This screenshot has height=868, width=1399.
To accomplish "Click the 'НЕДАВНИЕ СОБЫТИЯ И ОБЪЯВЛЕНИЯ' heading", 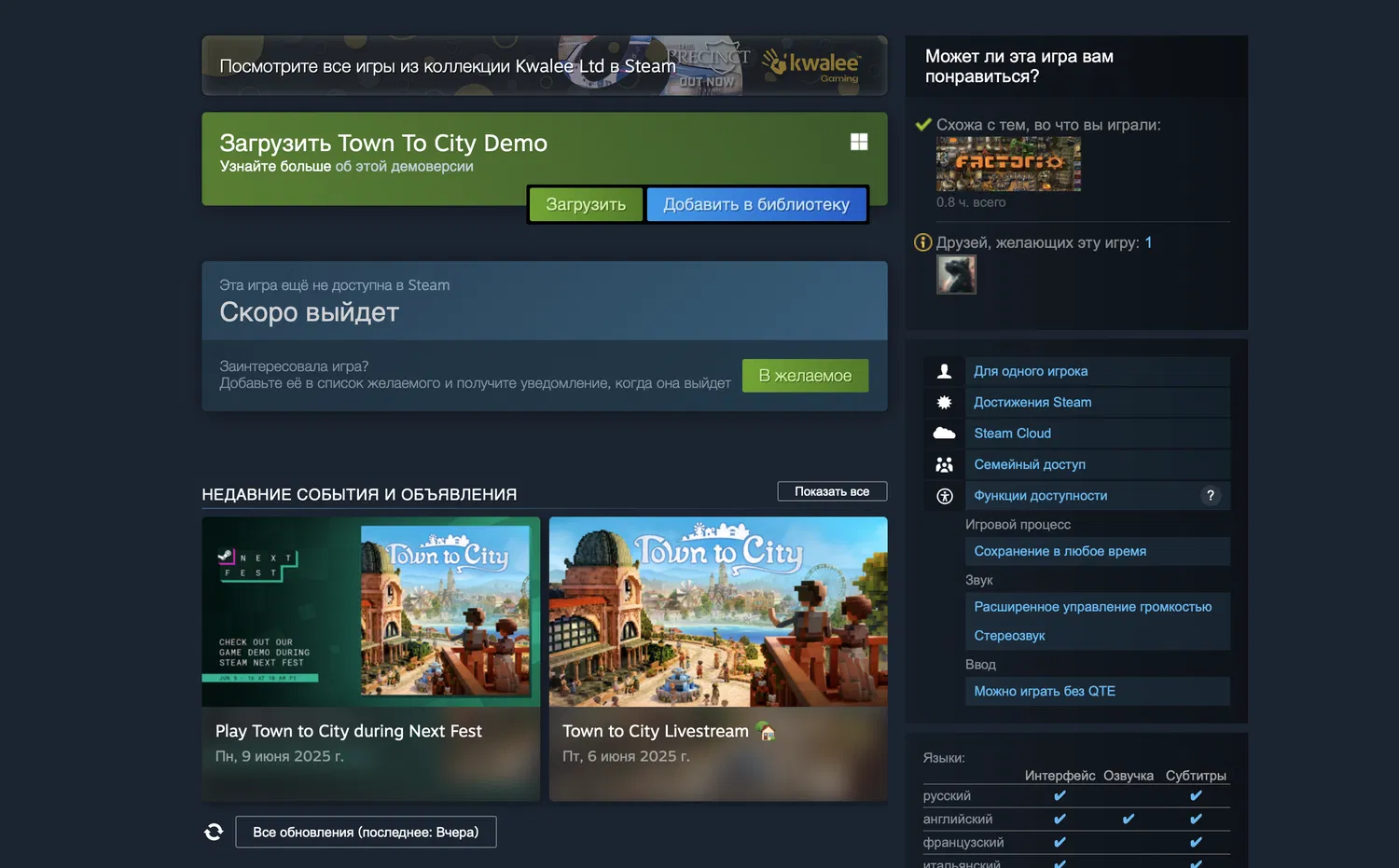I will click(x=359, y=494).
